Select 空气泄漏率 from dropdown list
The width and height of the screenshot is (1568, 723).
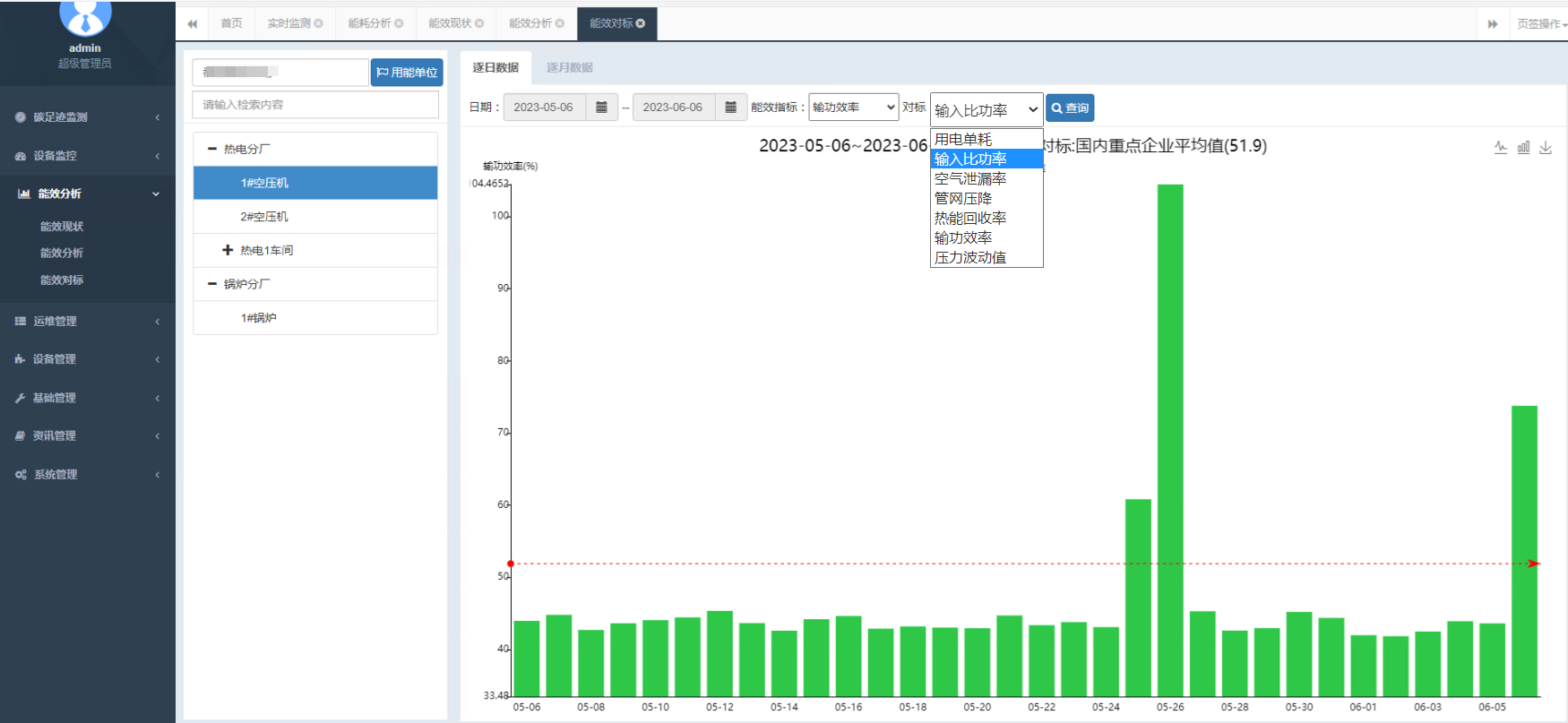[x=970, y=179]
